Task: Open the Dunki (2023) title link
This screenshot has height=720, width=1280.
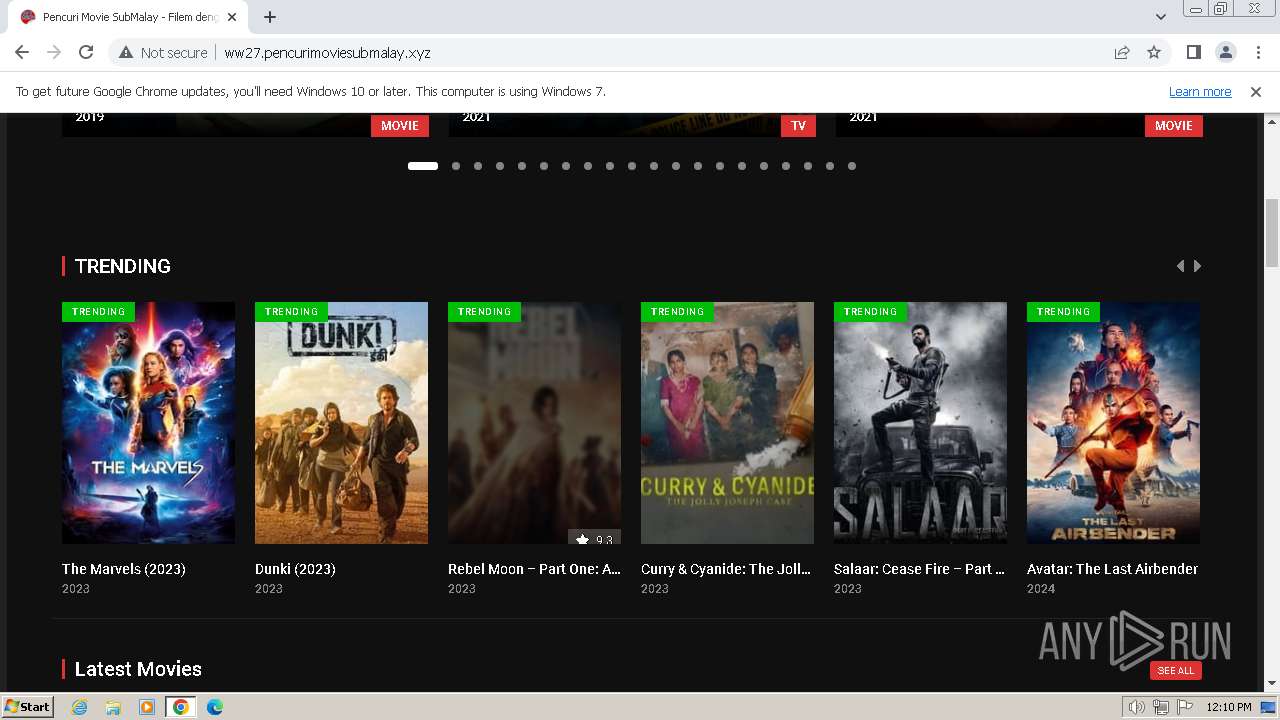Action: [295, 569]
